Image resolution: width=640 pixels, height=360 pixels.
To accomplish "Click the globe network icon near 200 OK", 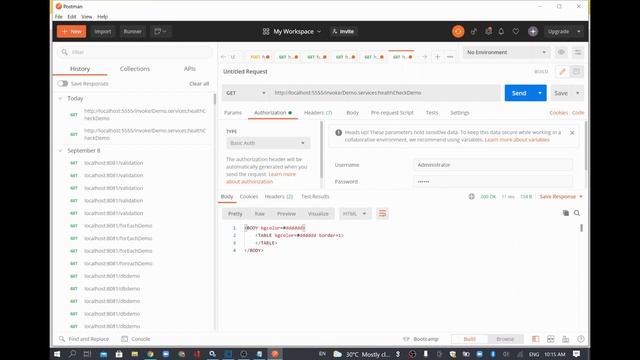I will (471, 196).
